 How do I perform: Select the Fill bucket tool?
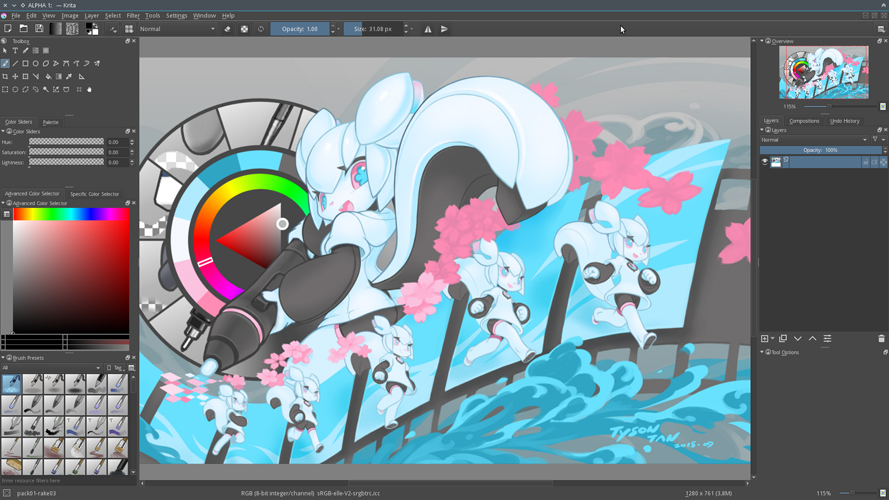click(x=48, y=76)
